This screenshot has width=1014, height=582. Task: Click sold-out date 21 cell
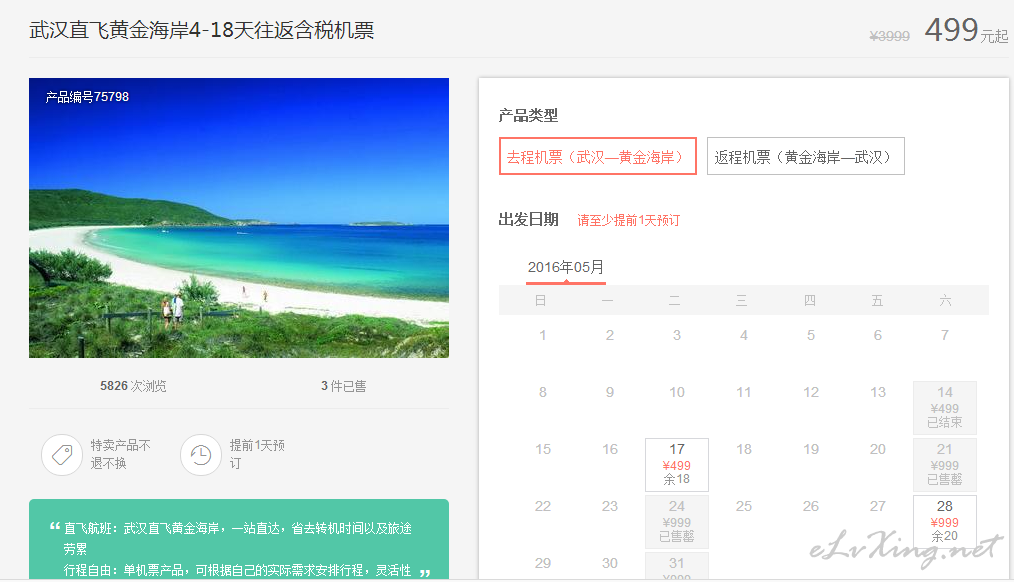[944, 464]
